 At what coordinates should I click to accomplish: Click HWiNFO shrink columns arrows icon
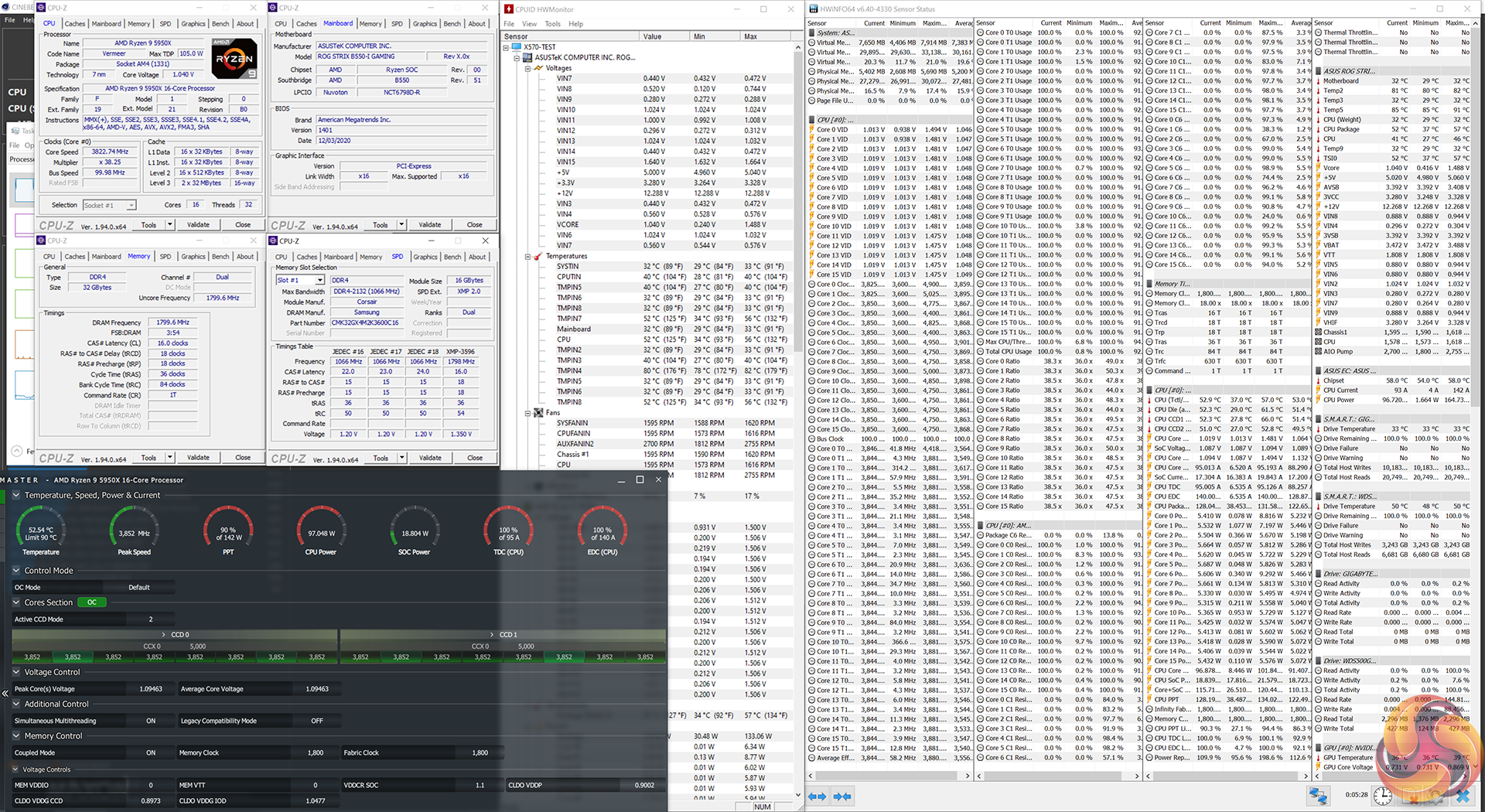[x=842, y=796]
